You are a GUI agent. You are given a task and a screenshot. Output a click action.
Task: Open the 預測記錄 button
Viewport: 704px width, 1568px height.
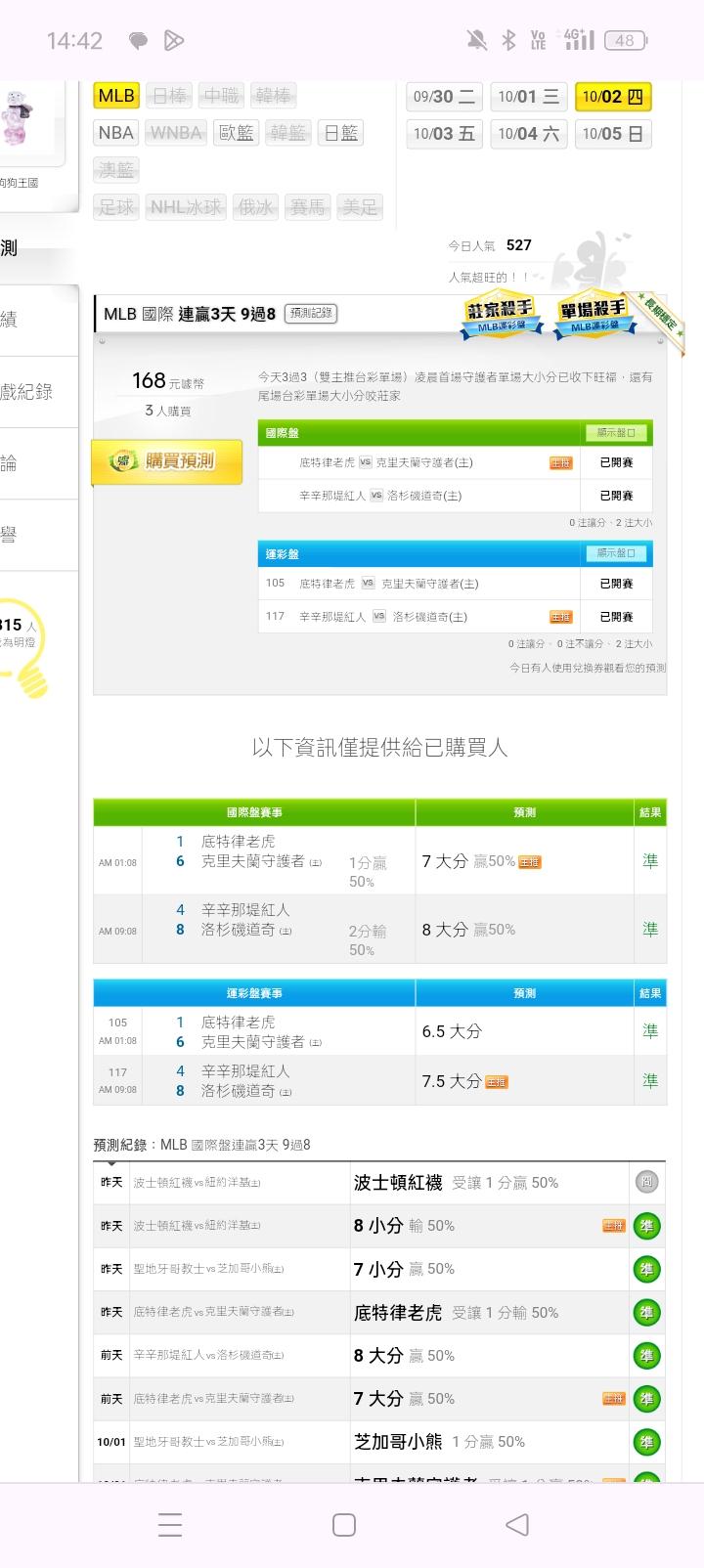311,314
